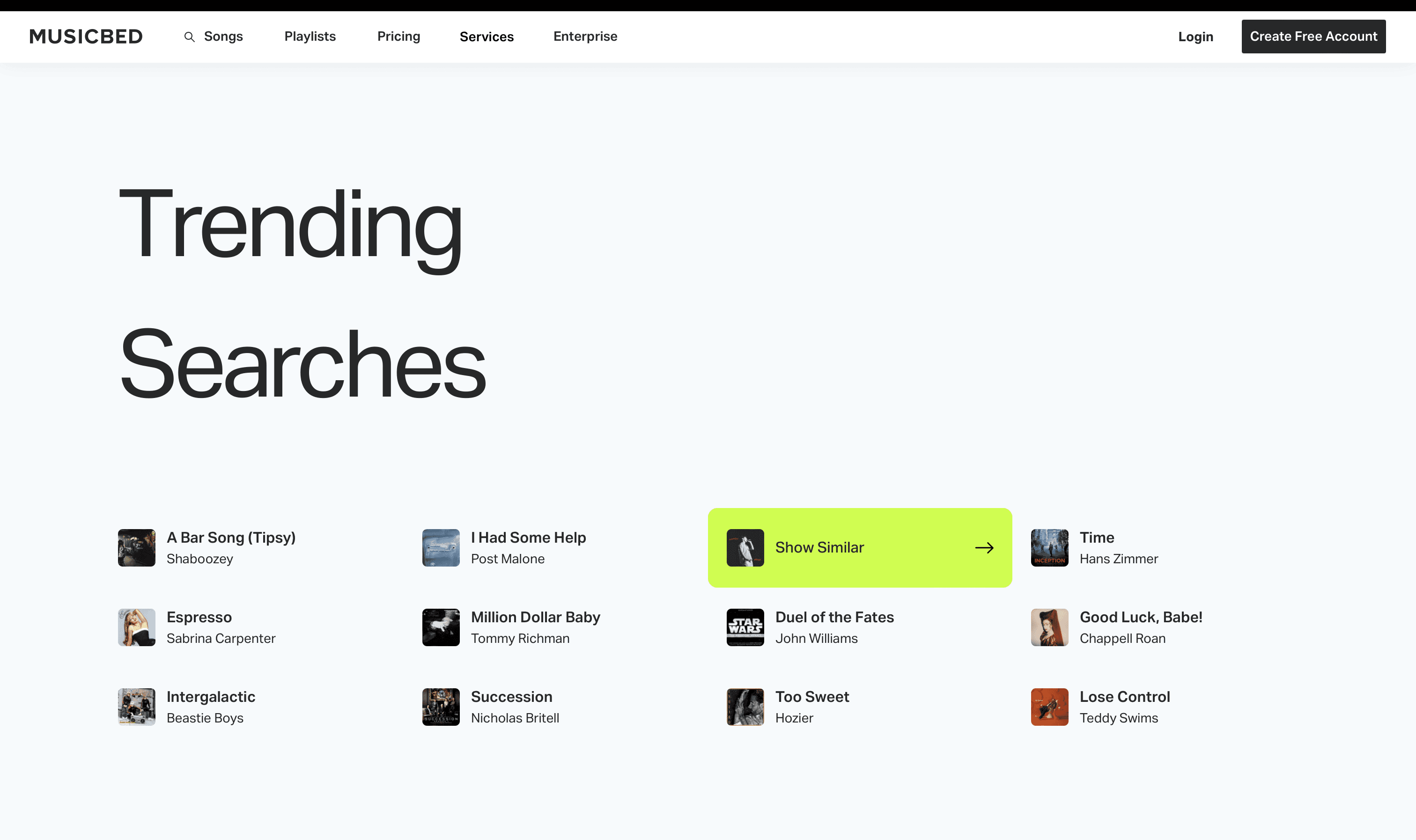Open the Pricing page
1416x840 pixels.
[399, 36]
